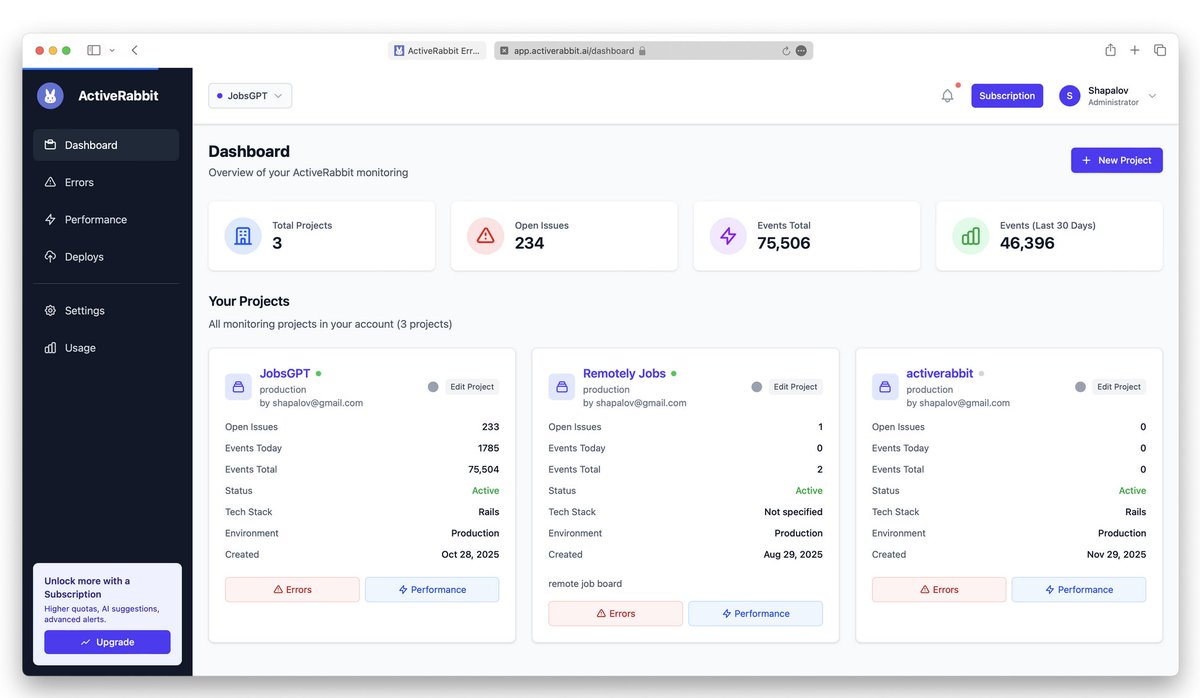This screenshot has height=698, width=1200.
Task: Click the 75,506 Events Total value
Action: coord(784,243)
